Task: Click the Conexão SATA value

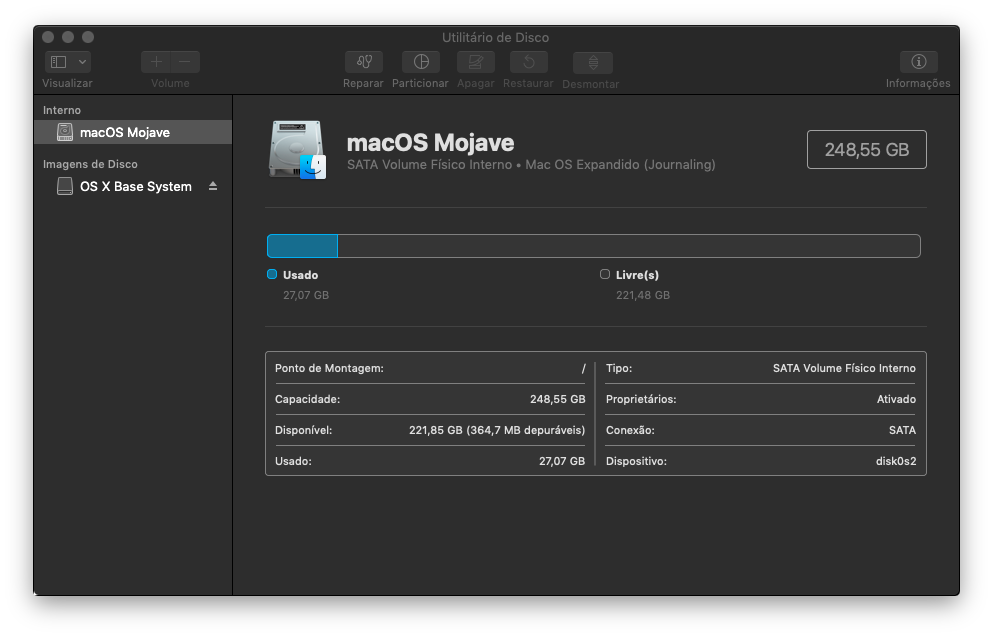Action: click(902, 431)
